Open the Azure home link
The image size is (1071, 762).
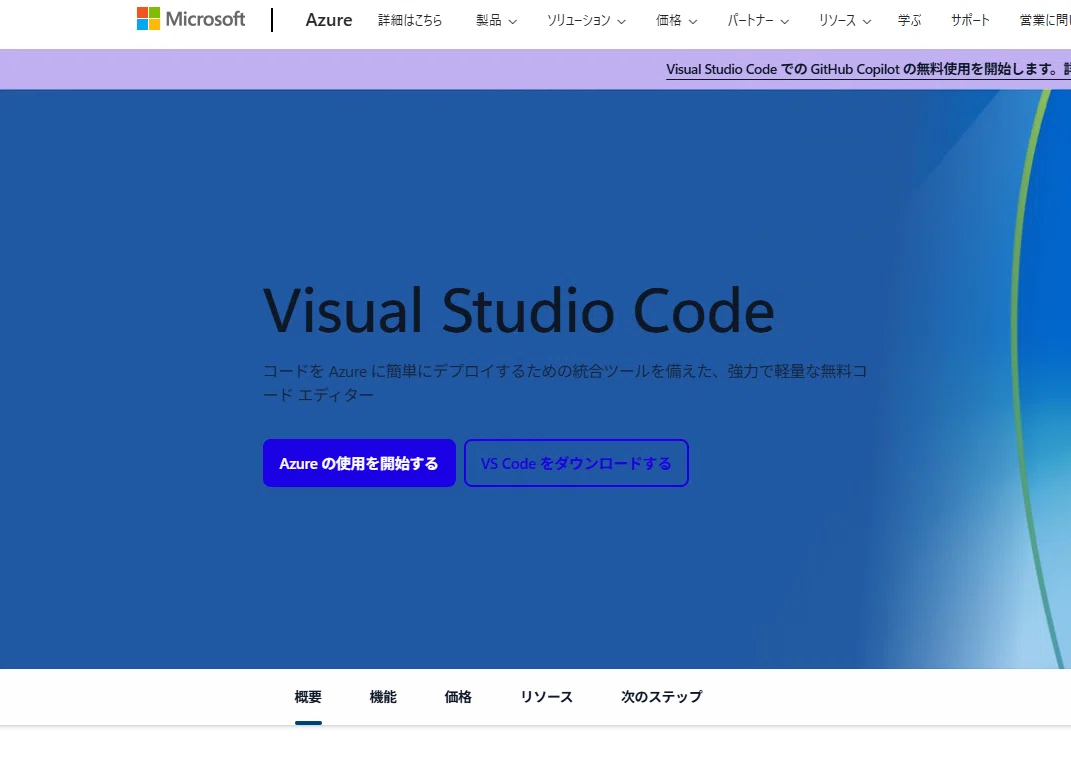click(329, 20)
